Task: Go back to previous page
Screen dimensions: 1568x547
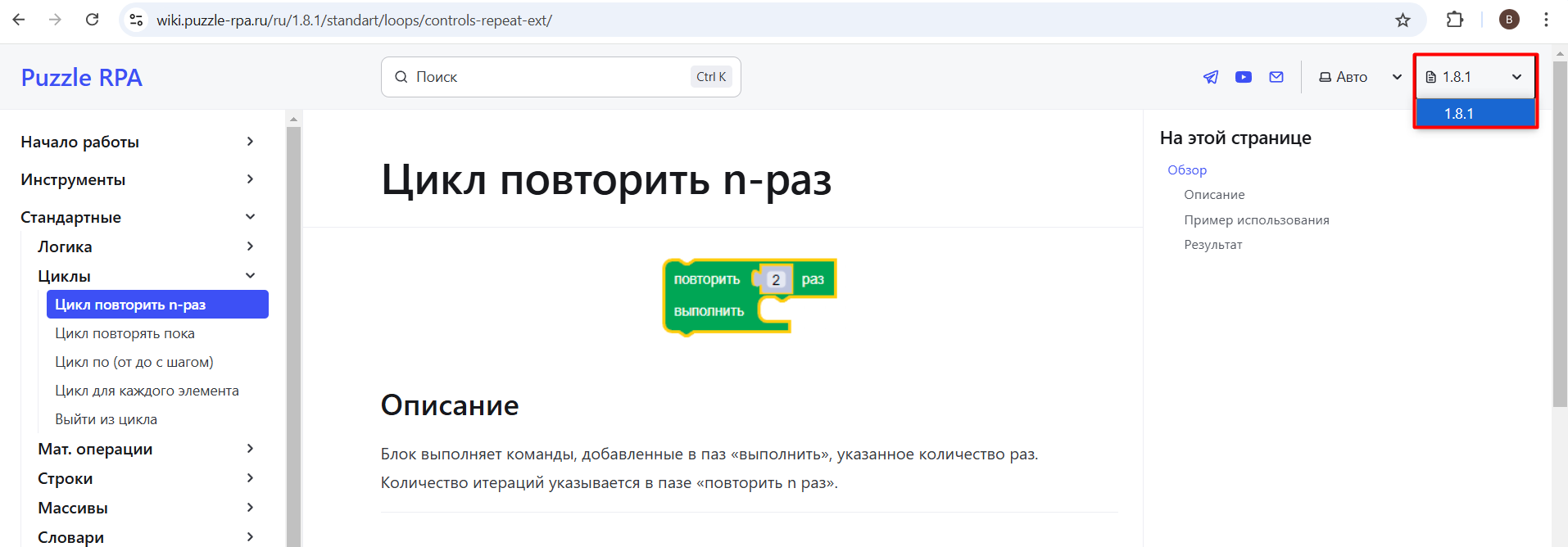Action: pyautogui.click(x=19, y=20)
